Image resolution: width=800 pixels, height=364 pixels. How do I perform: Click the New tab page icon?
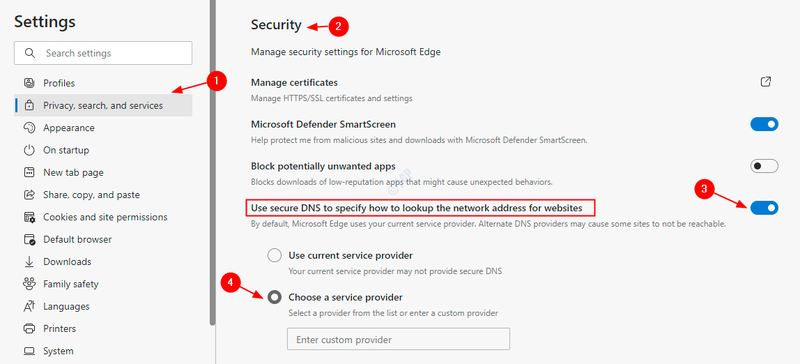(30, 173)
